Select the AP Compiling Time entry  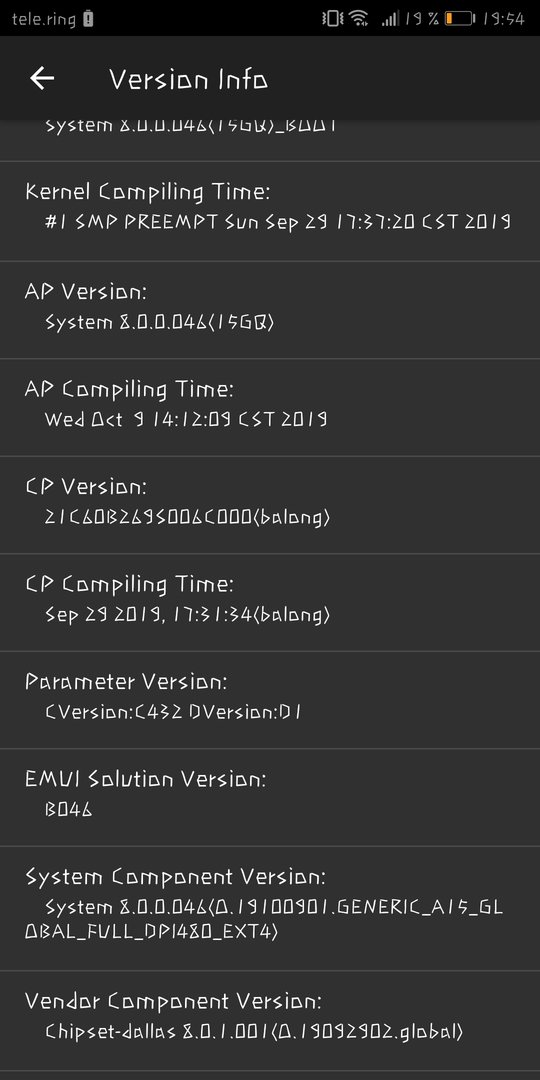coord(270,408)
